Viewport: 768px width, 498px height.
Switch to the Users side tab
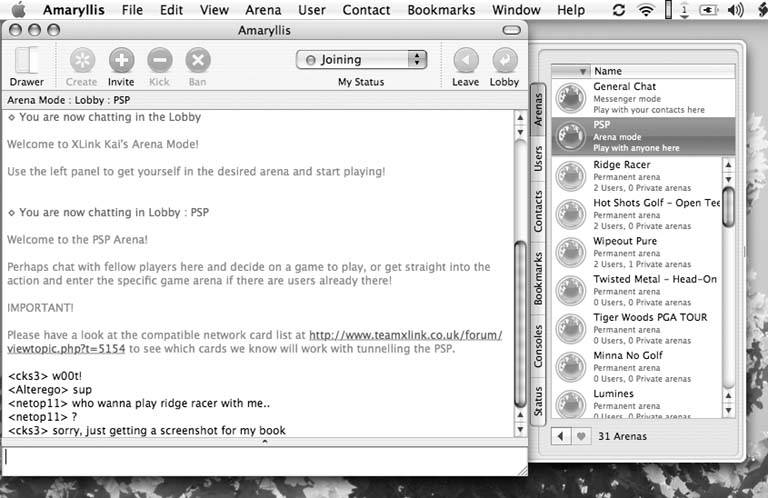[x=538, y=160]
